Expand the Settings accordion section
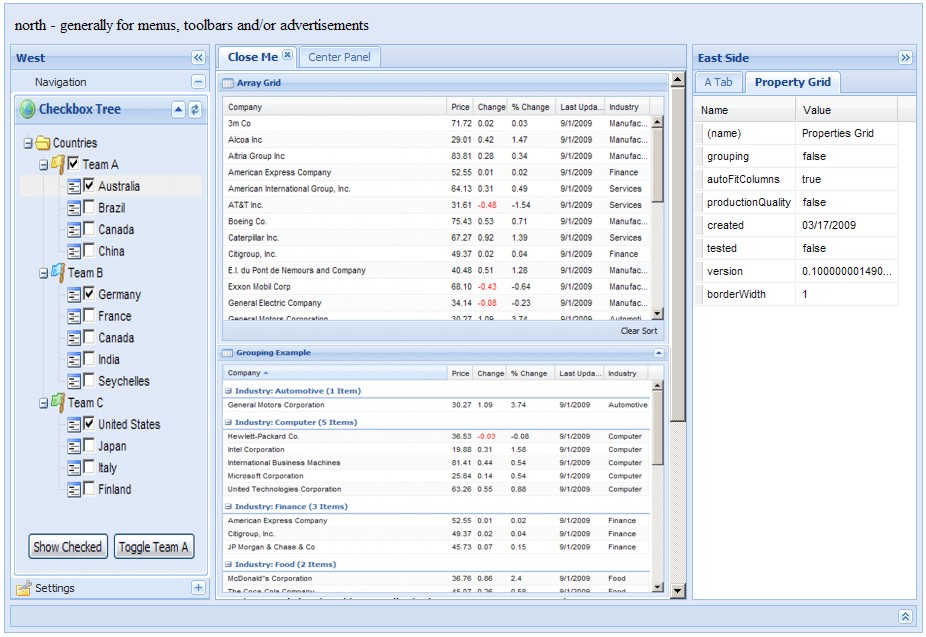This screenshot has height=637, width=926. (198, 588)
